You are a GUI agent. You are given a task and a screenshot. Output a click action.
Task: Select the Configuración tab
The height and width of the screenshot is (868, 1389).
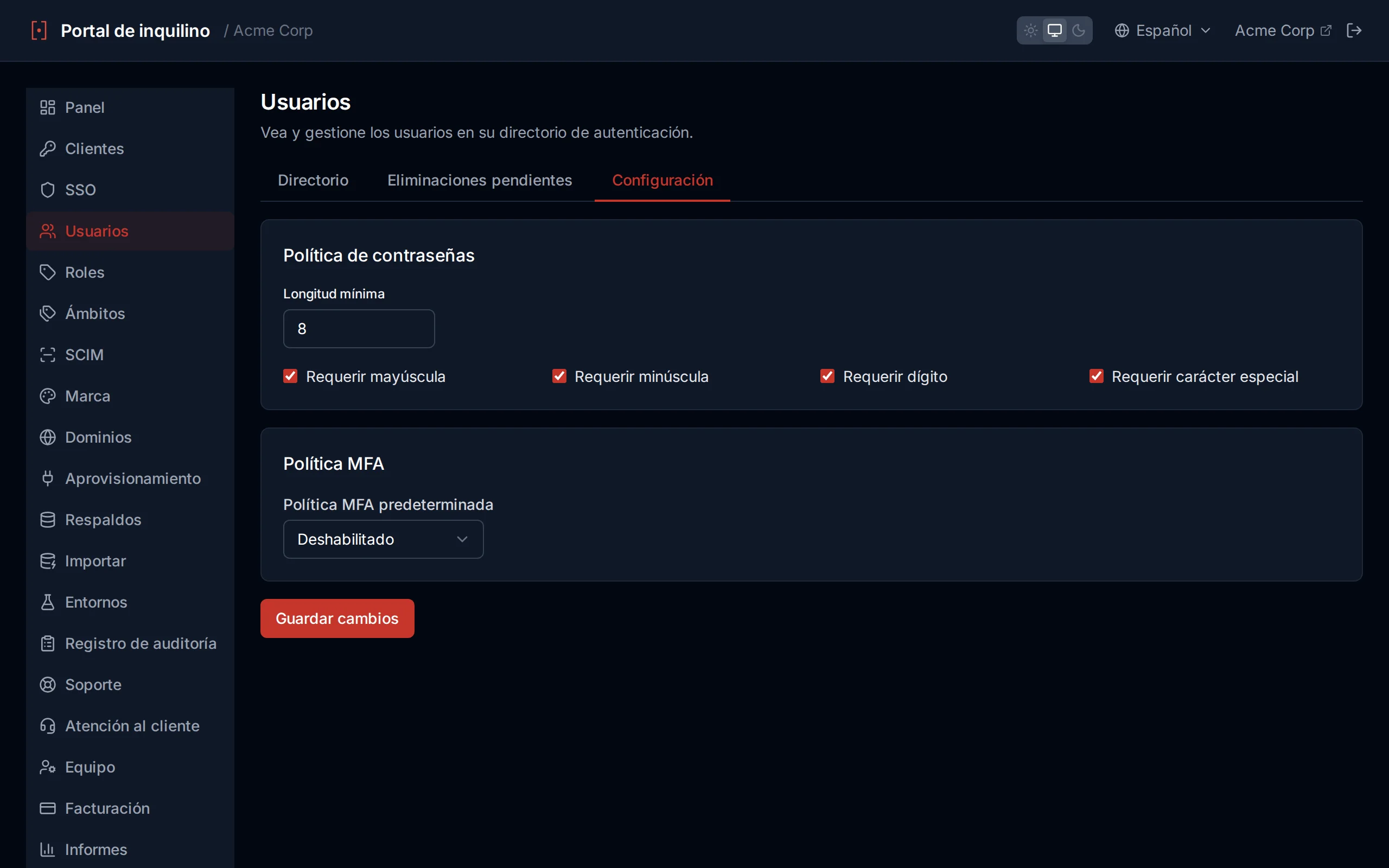[x=662, y=180]
